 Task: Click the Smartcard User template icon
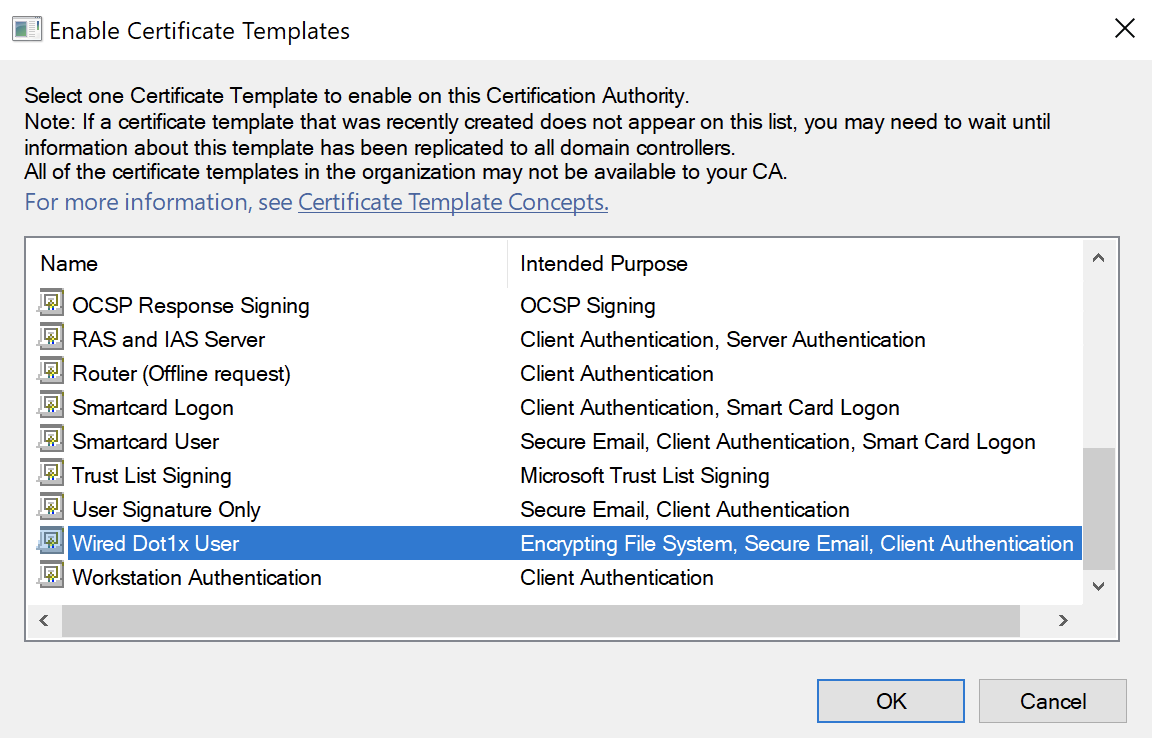pos(51,441)
